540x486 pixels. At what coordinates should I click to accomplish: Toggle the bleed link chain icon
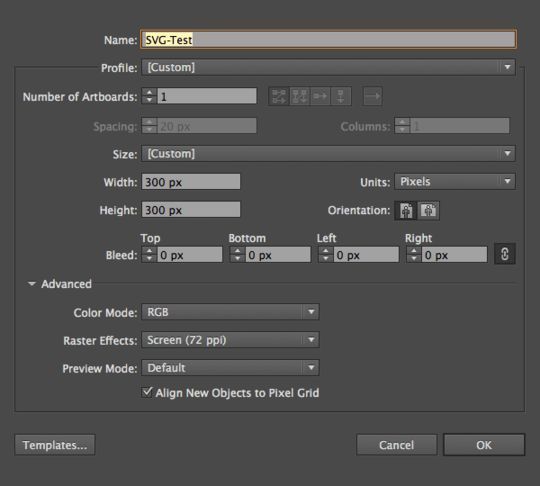(x=505, y=254)
